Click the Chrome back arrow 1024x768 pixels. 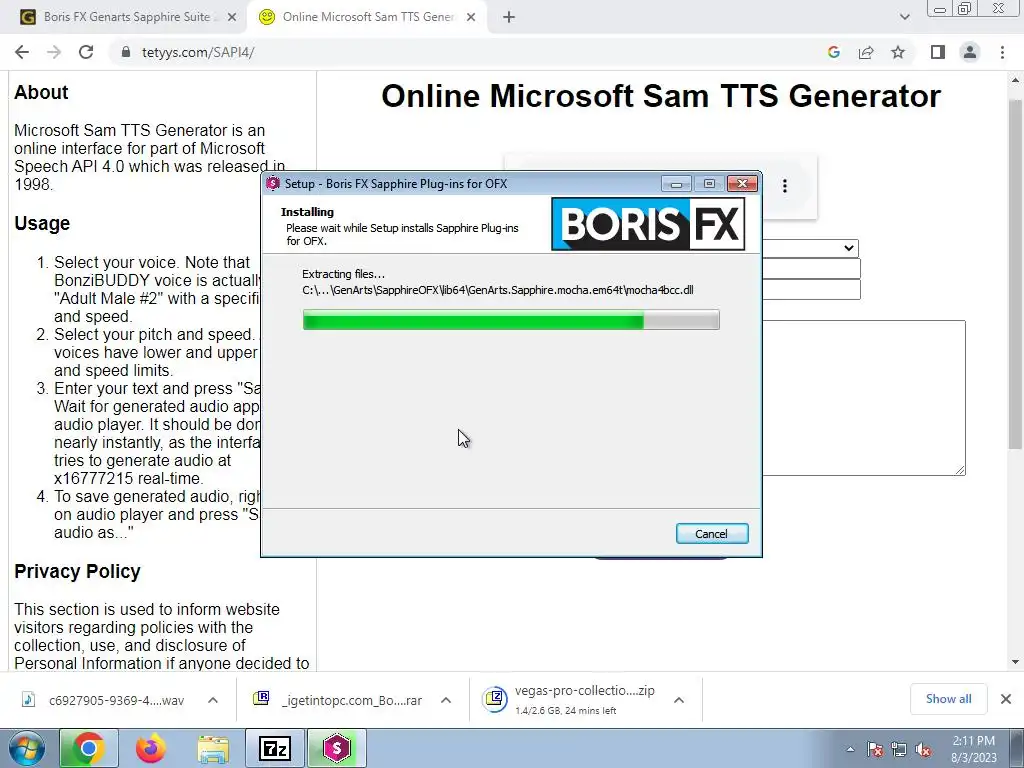tap(22, 52)
